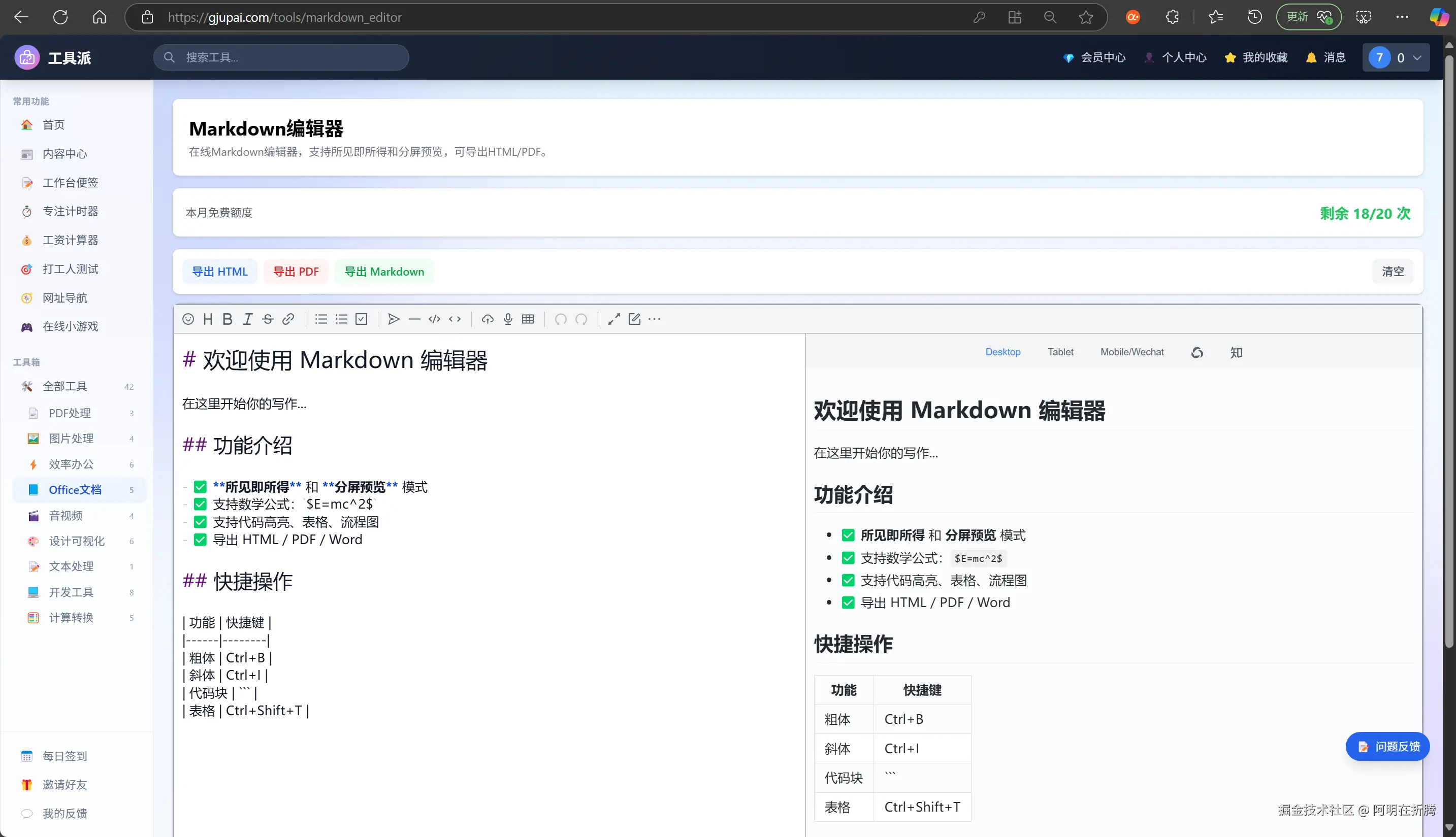The height and width of the screenshot is (837, 1456).
Task: Open 工资计算器 in sidebar
Action: (x=77, y=240)
